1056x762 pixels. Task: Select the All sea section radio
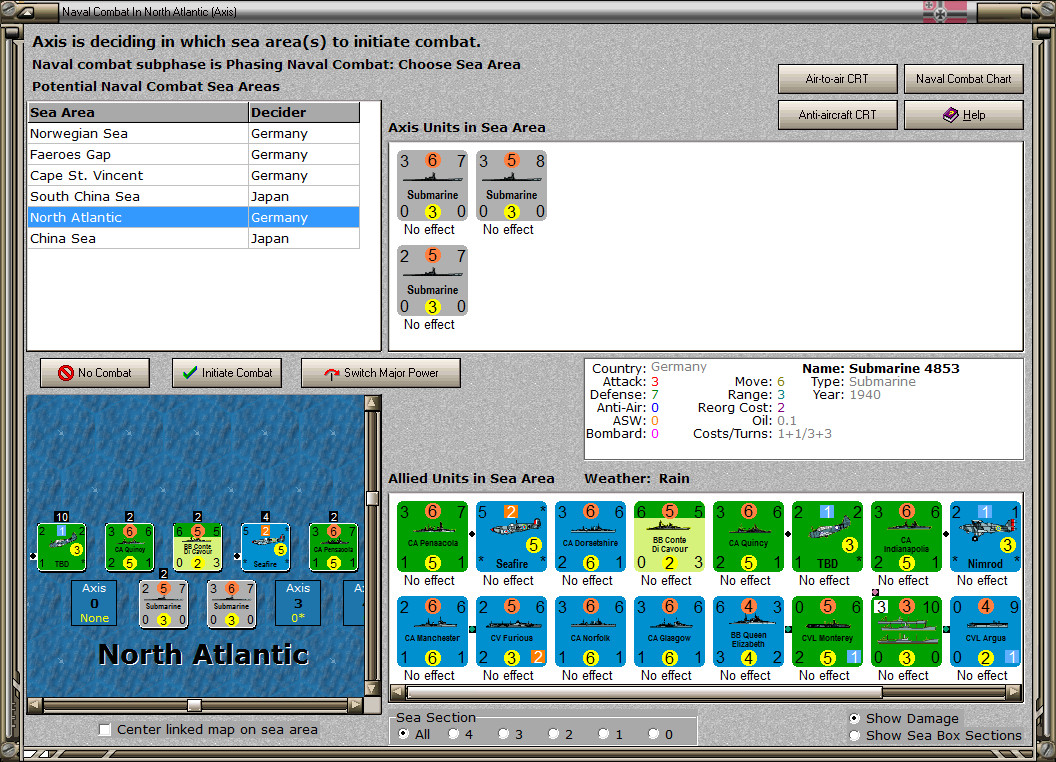click(x=403, y=734)
